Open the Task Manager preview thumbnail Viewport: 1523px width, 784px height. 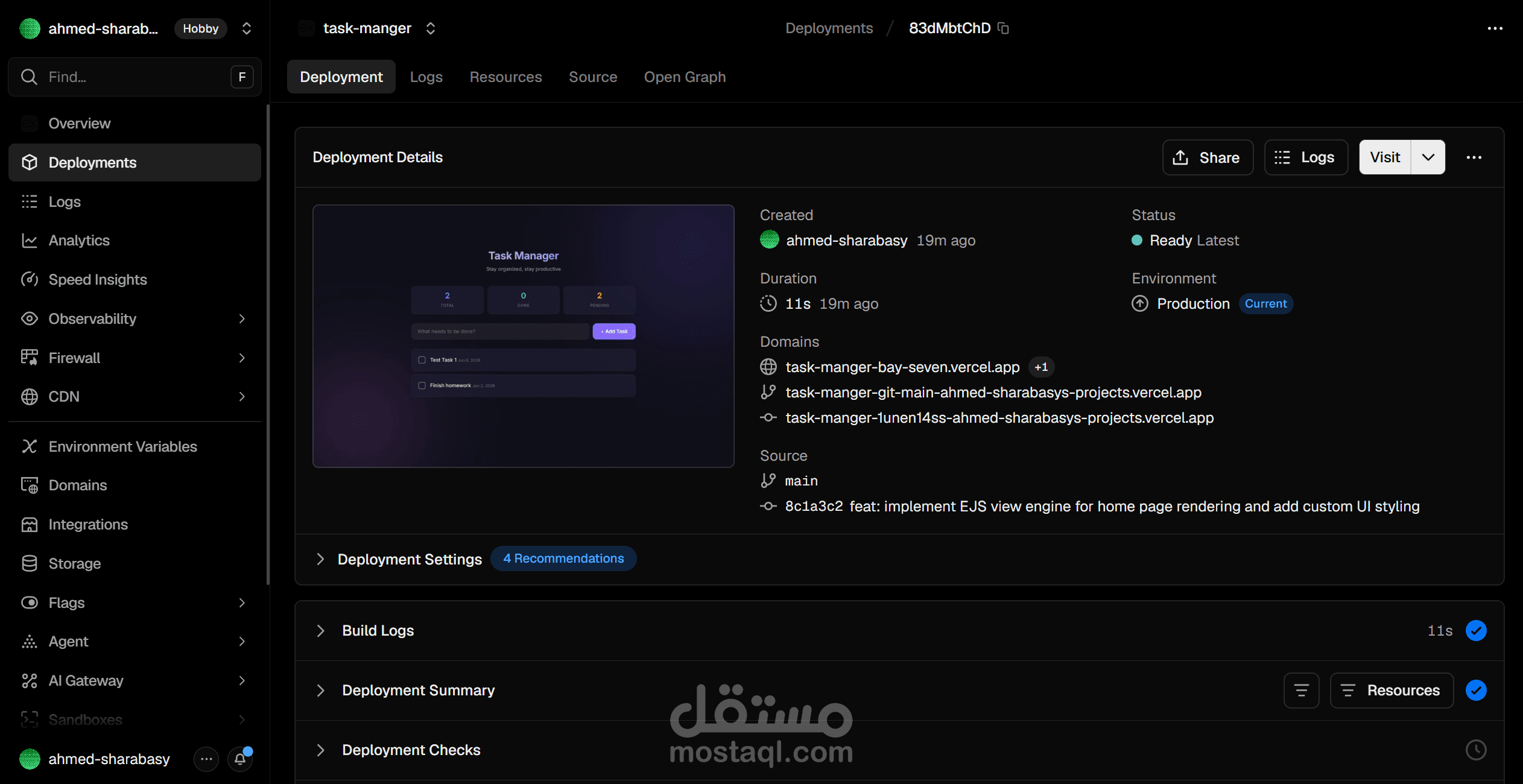[523, 336]
